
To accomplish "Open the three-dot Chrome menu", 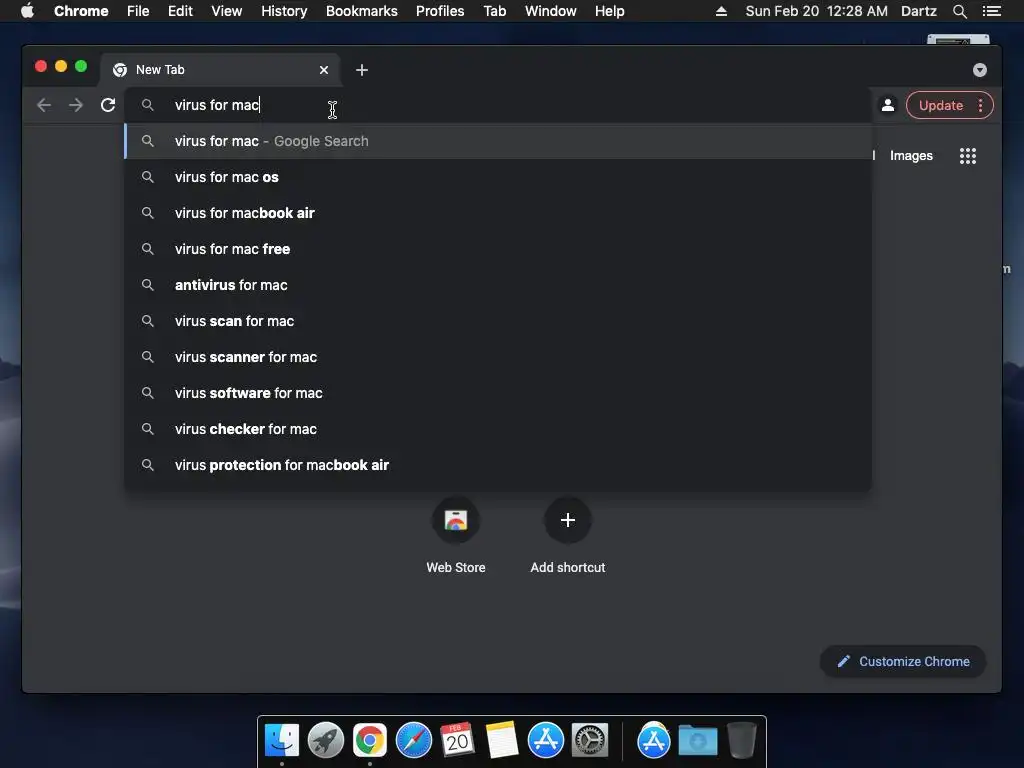I will [x=980, y=105].
